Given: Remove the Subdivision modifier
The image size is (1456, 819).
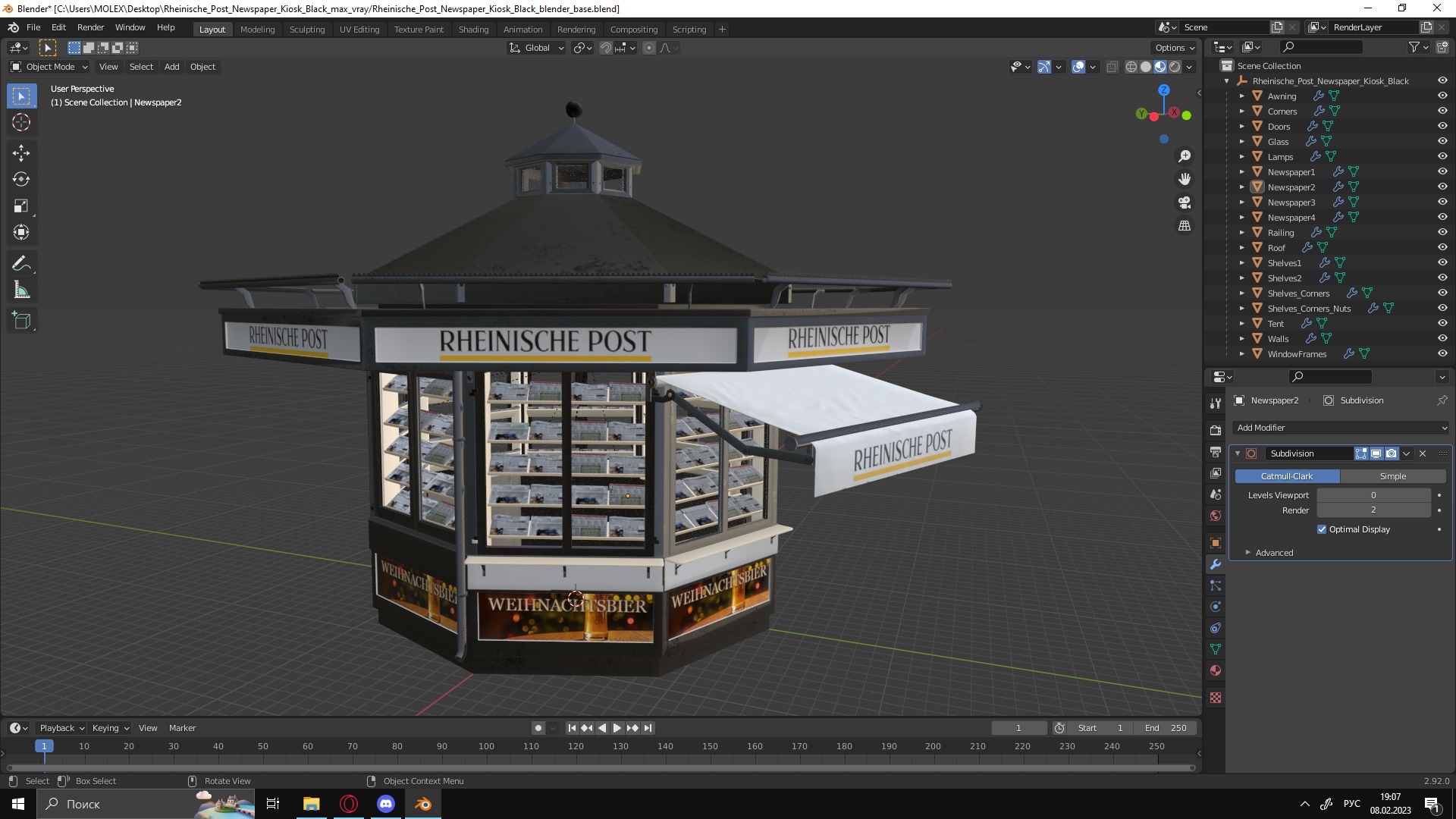Looking at the screenshot, I should coord(1423,453).
